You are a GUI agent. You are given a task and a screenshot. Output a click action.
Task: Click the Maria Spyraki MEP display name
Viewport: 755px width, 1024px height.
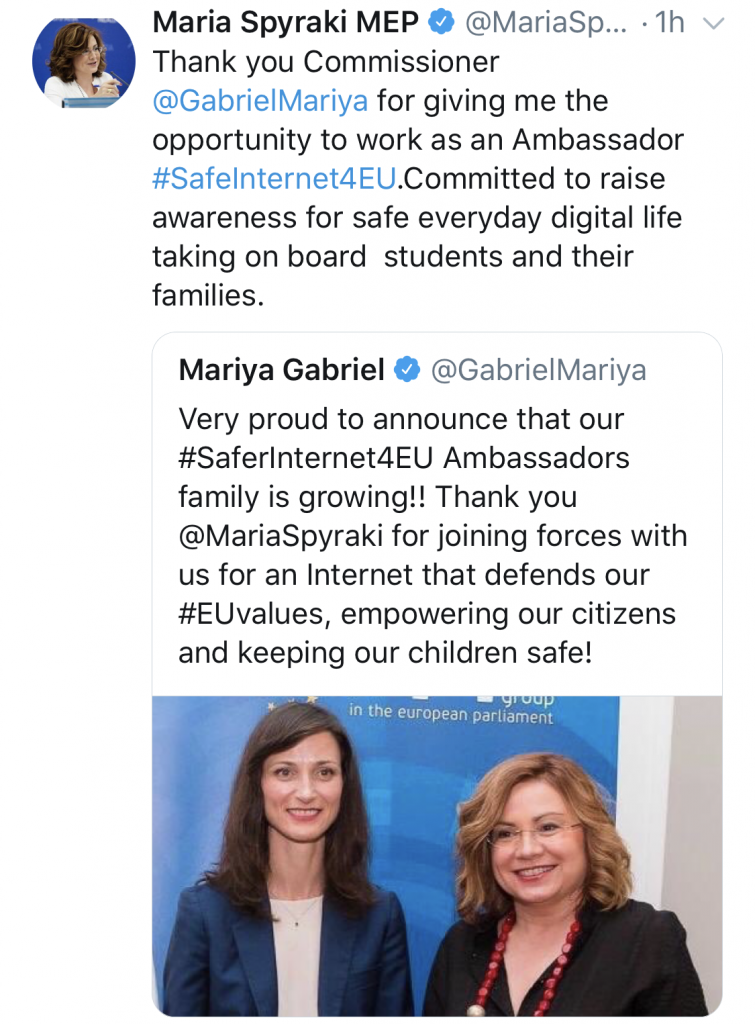(280, 21)
